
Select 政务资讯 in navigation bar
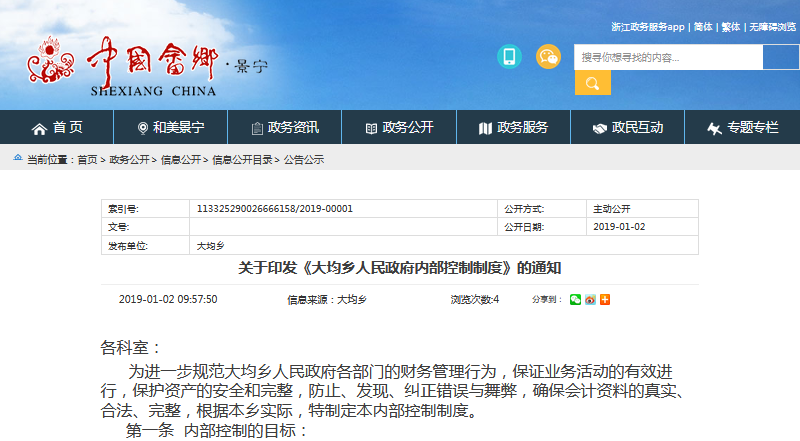[285, 127]
